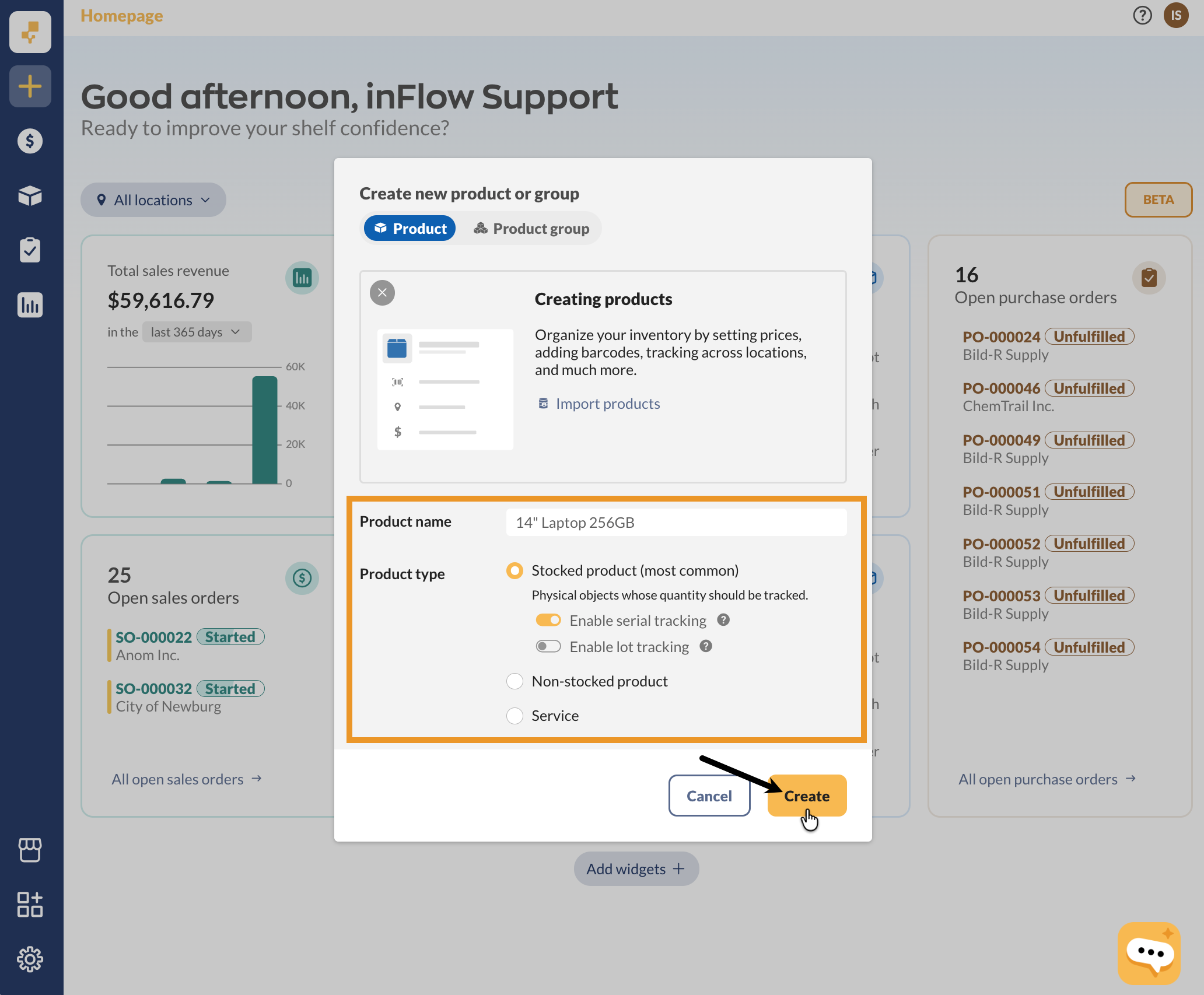Viewport: 1204px width, 995px height.
Task: Disable the serial tracking toggle
Action: point(548,620)
